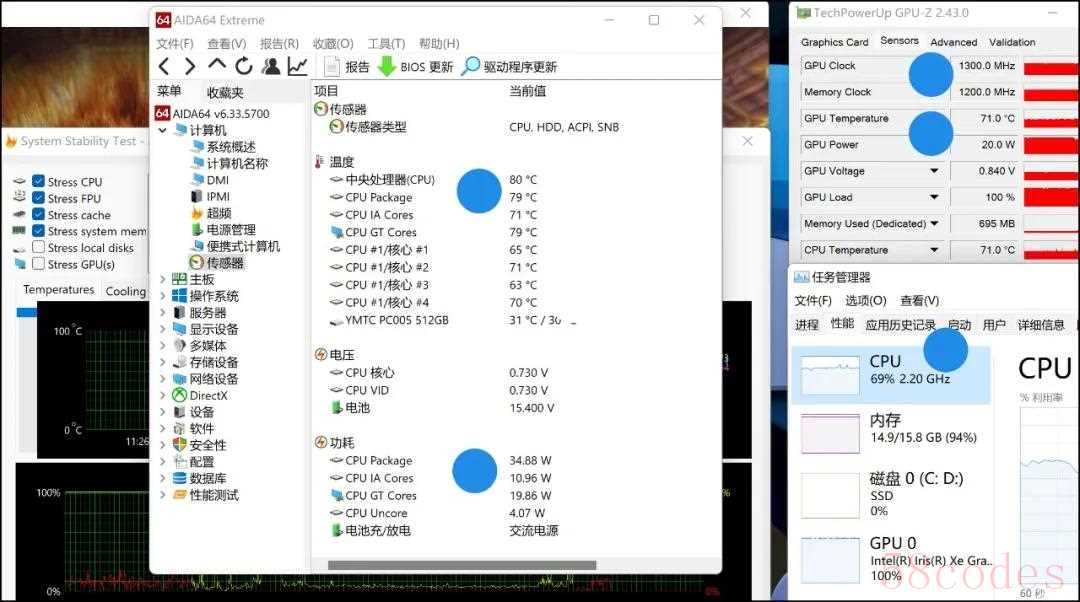The image size is (1080, 602).
Task: Open AIDA64 文件(F) menu
Action: [175, 43]
